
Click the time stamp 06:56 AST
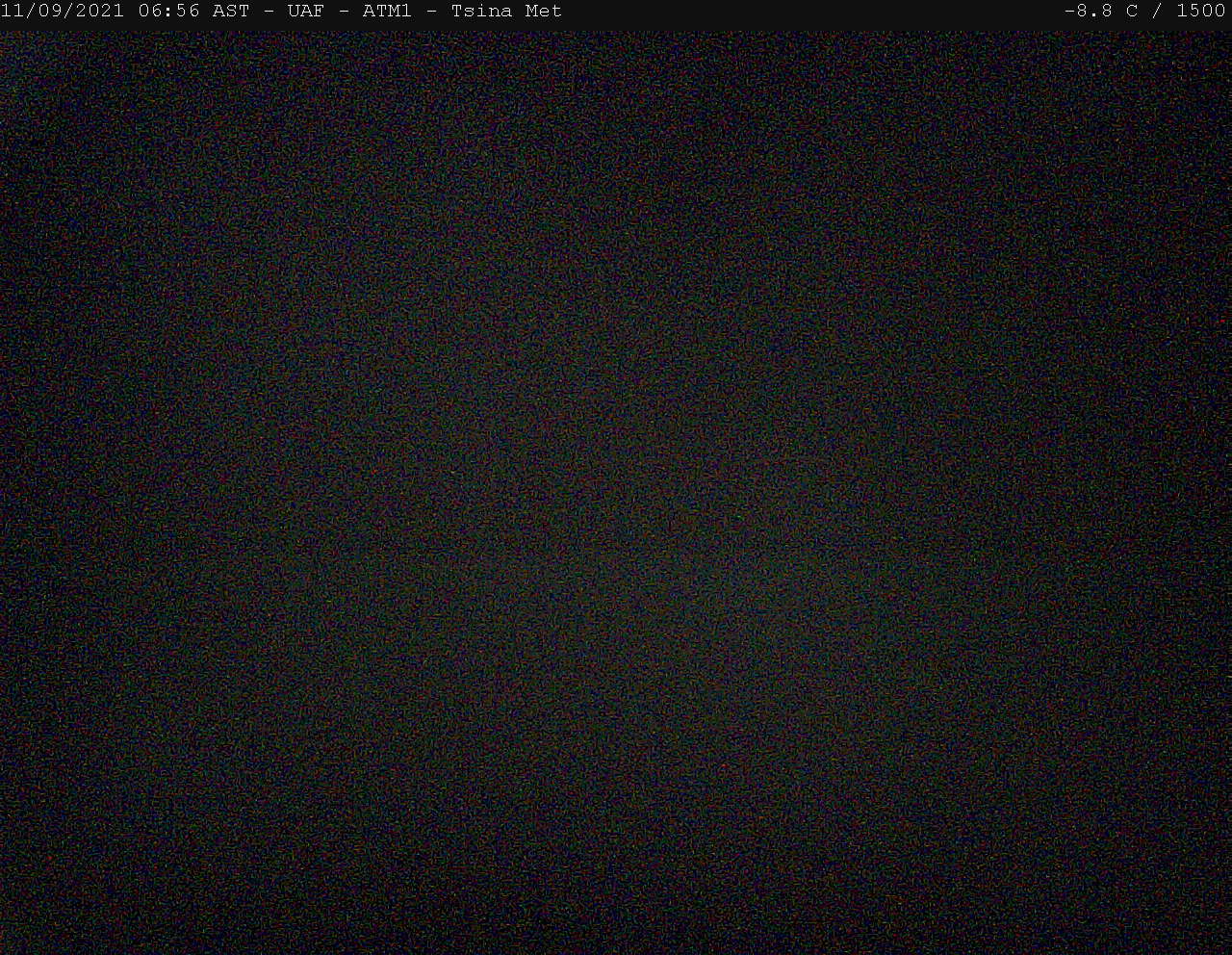[193, 12]
